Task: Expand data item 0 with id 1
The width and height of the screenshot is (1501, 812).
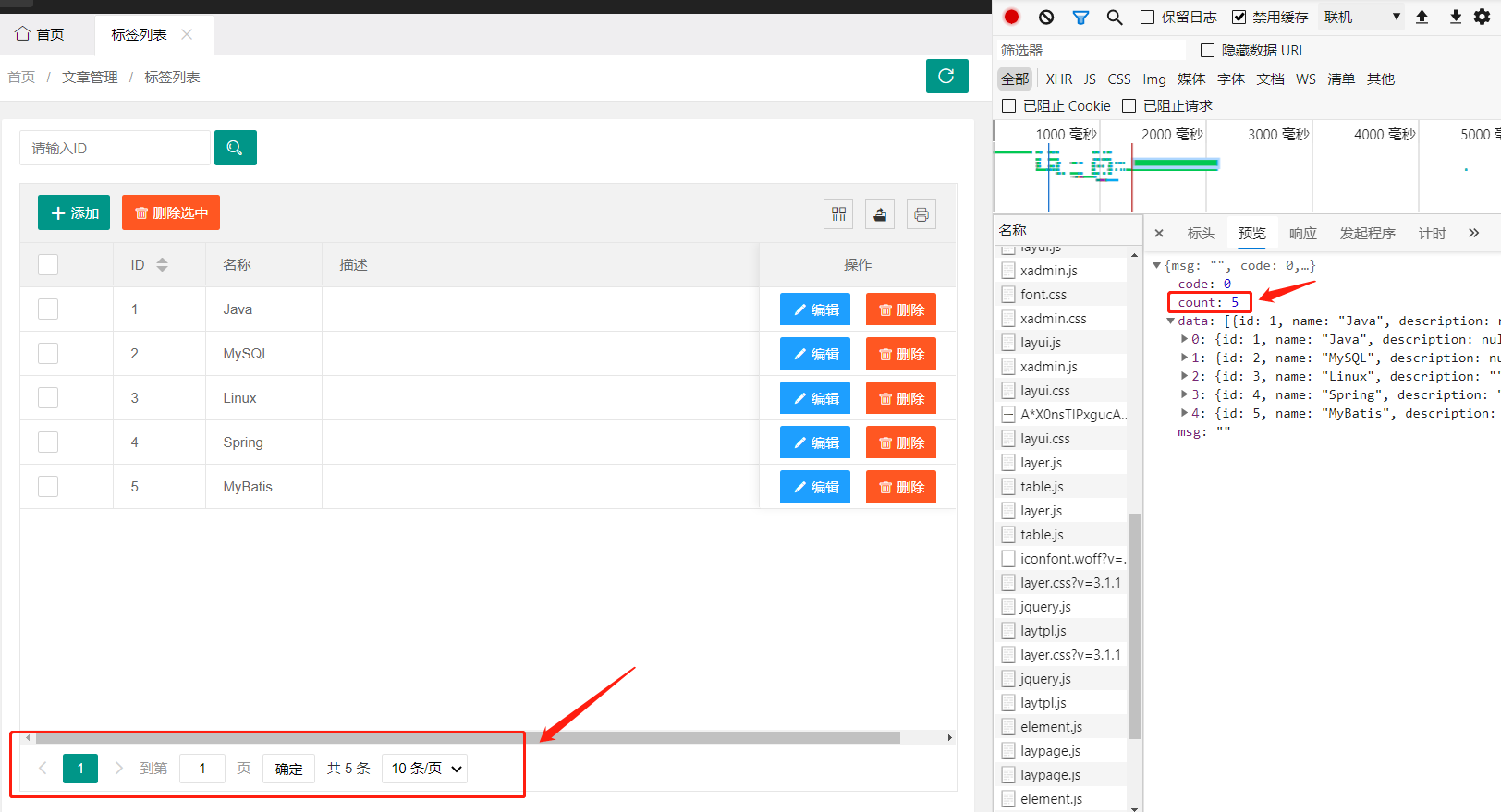Action: point(1184,339)
